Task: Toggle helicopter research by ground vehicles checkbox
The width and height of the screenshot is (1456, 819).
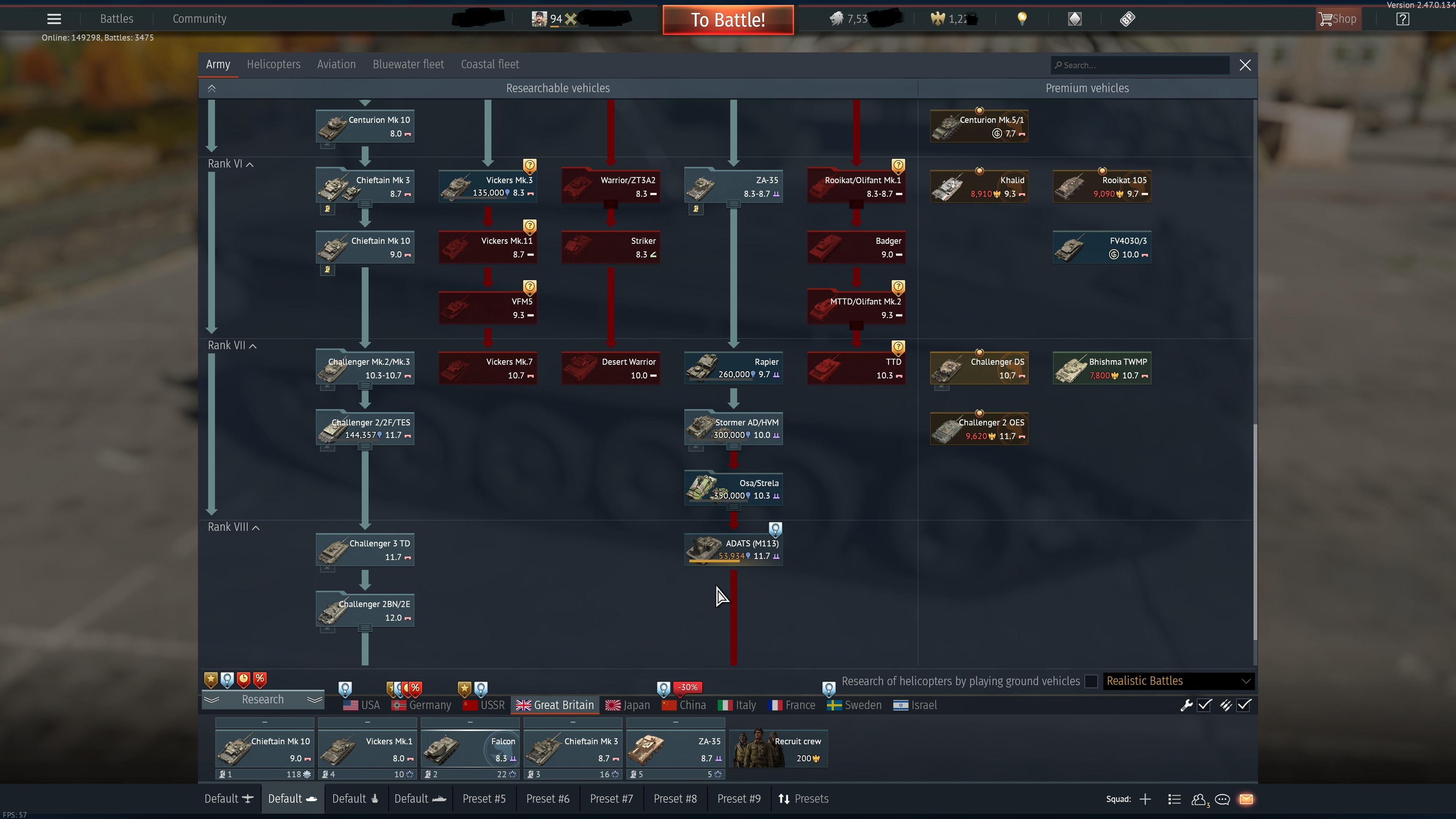Action: click(x=1092, y=681)
